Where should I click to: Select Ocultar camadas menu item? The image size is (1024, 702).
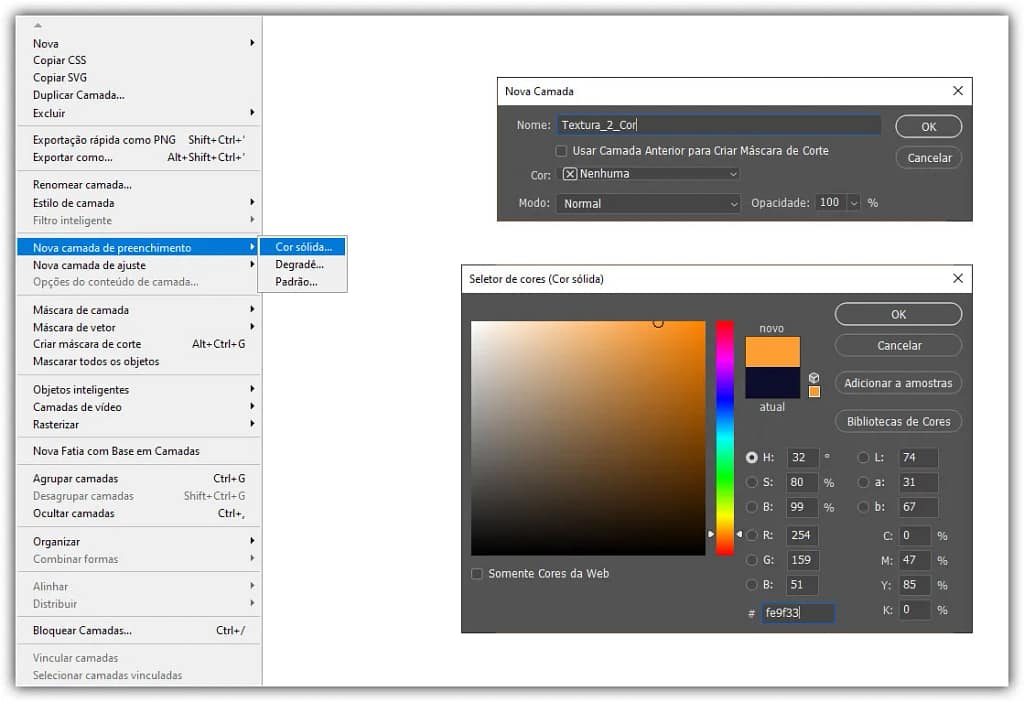(x=139, y=513)
